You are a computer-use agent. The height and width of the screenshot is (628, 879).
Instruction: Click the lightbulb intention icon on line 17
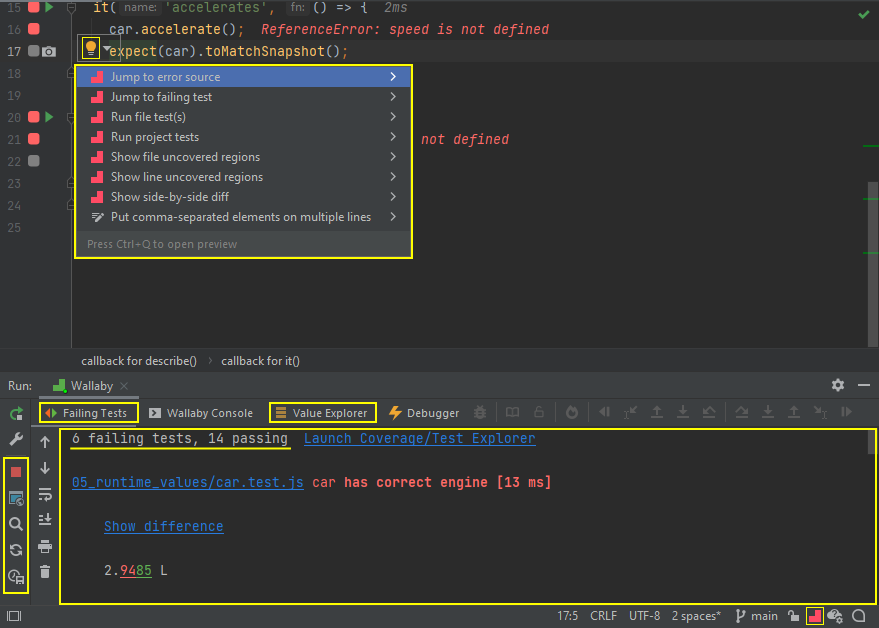click(91, 49)
